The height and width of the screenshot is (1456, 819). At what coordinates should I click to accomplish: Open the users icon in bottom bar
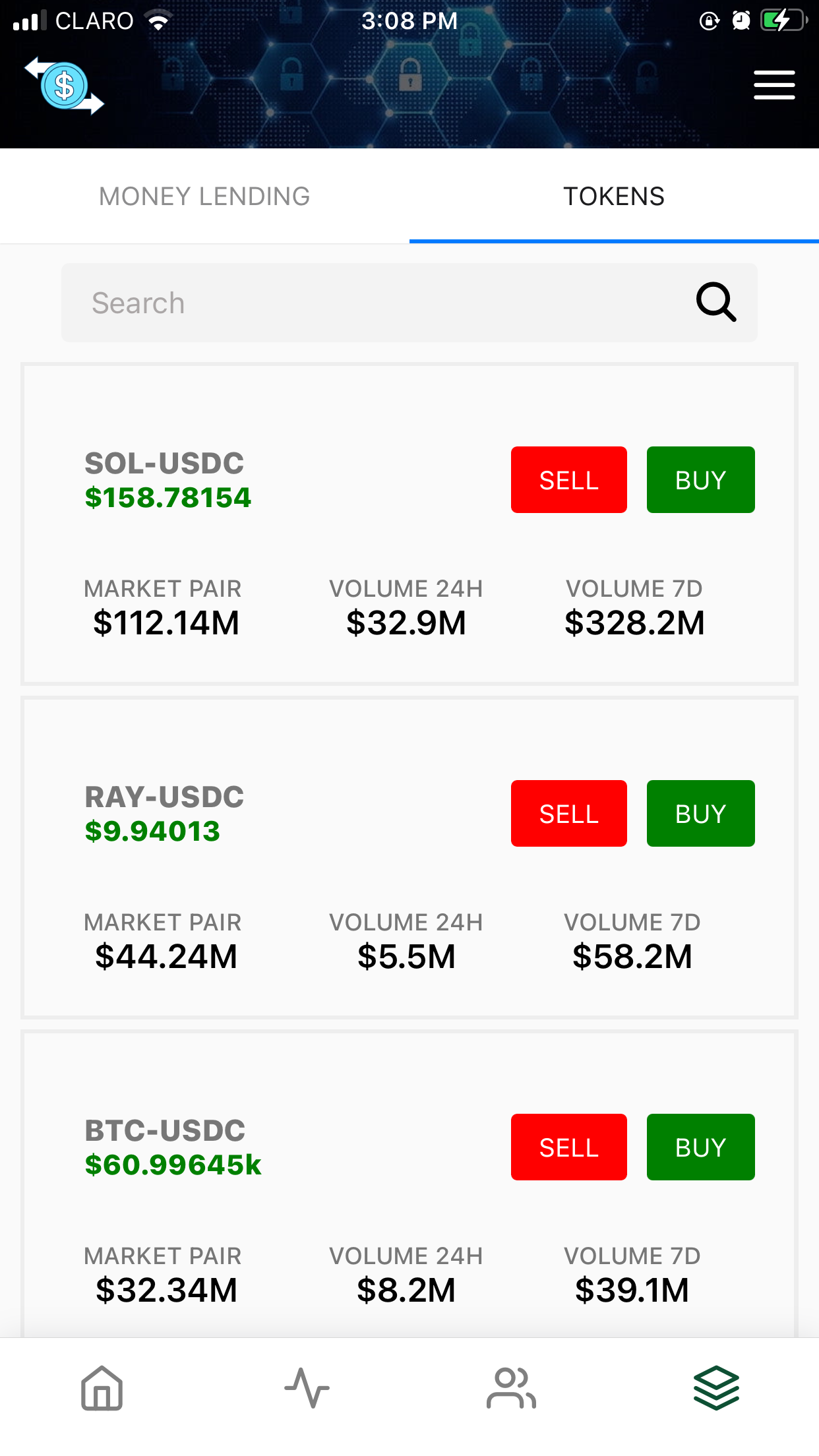tap(511, 1388)
